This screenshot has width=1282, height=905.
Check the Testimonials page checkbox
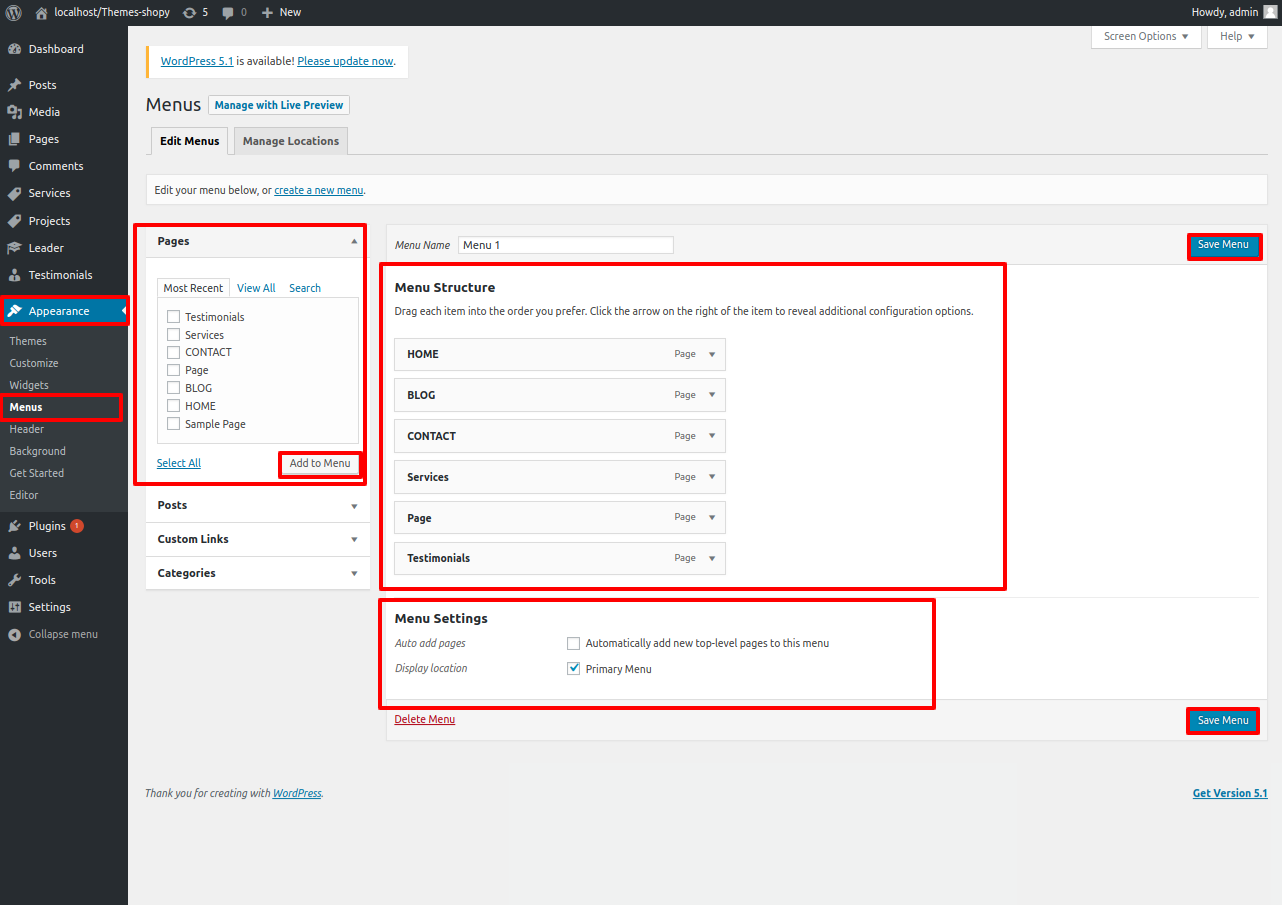(x=174, y=317)
